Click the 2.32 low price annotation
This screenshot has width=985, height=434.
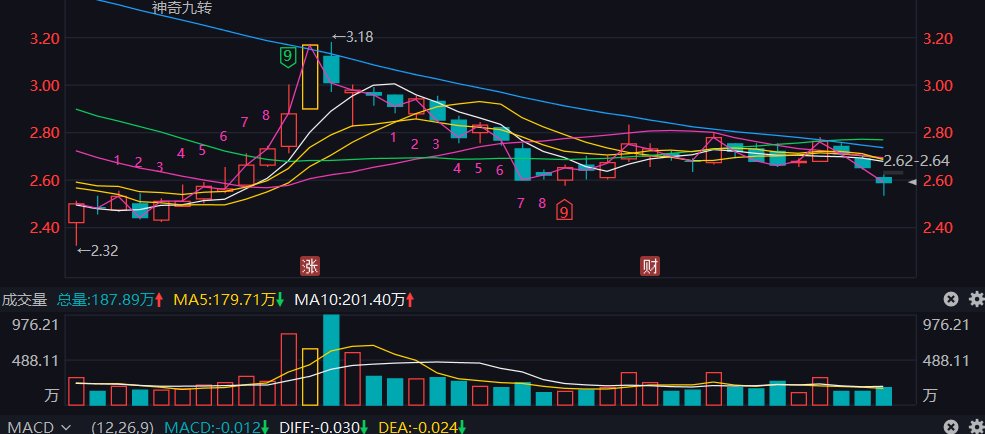(x=97, y=251)
